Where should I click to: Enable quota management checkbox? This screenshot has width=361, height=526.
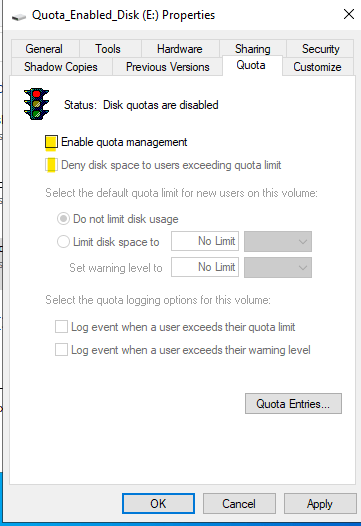click(51, 142)
